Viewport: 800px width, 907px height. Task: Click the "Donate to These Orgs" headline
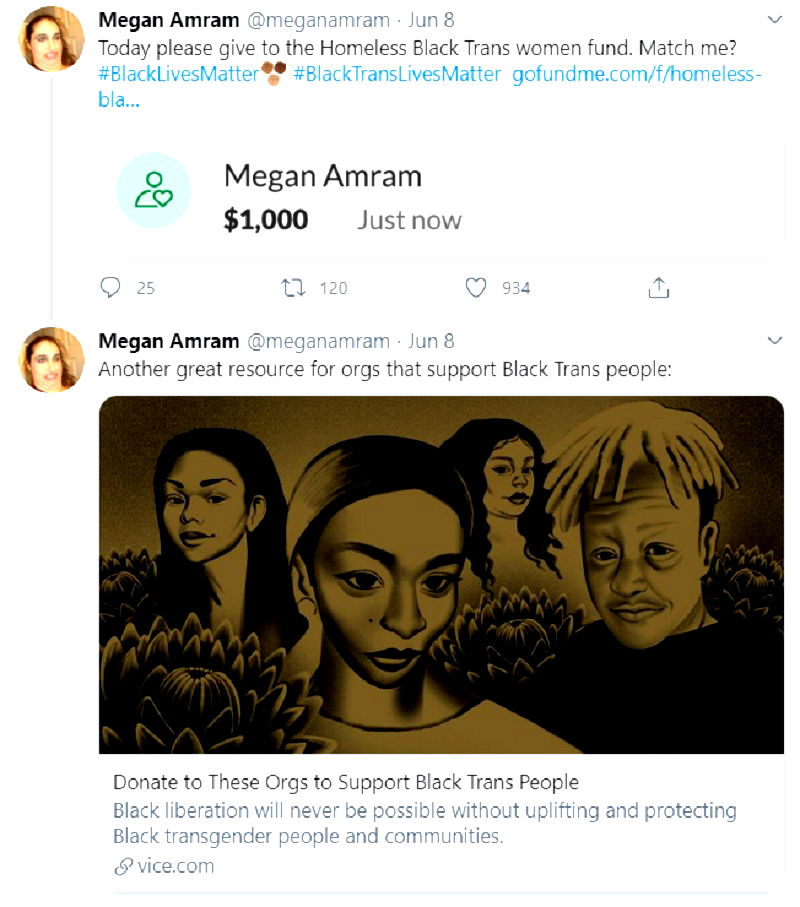[346, 782]
